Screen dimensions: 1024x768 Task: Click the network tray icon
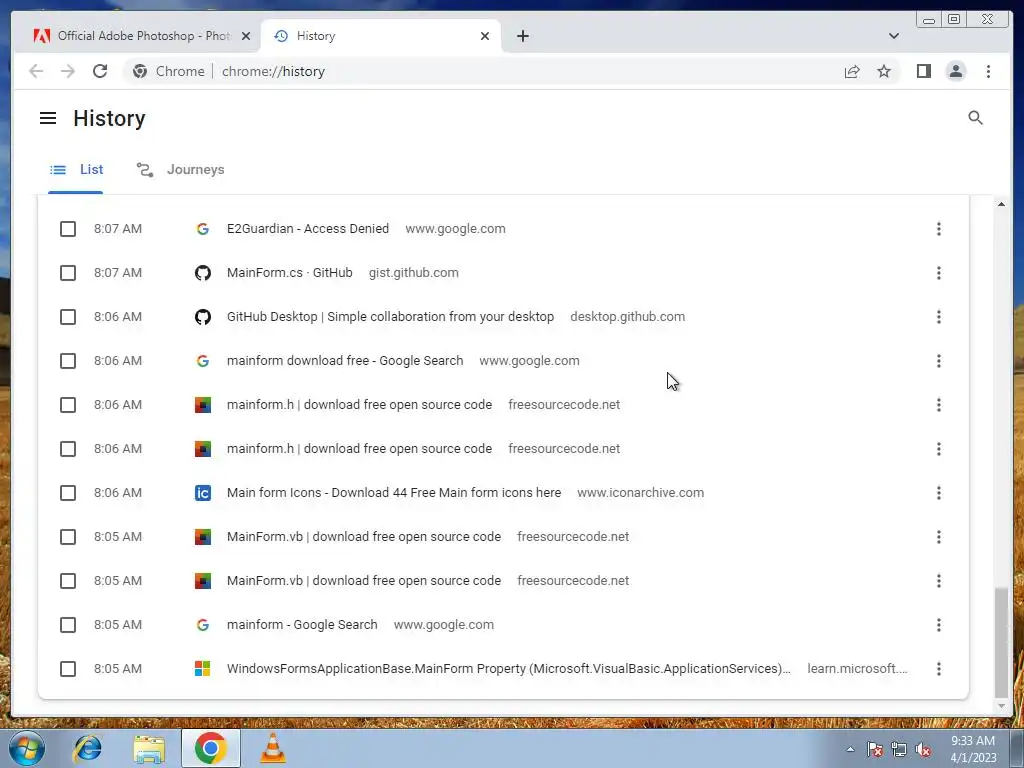point(899,750)
